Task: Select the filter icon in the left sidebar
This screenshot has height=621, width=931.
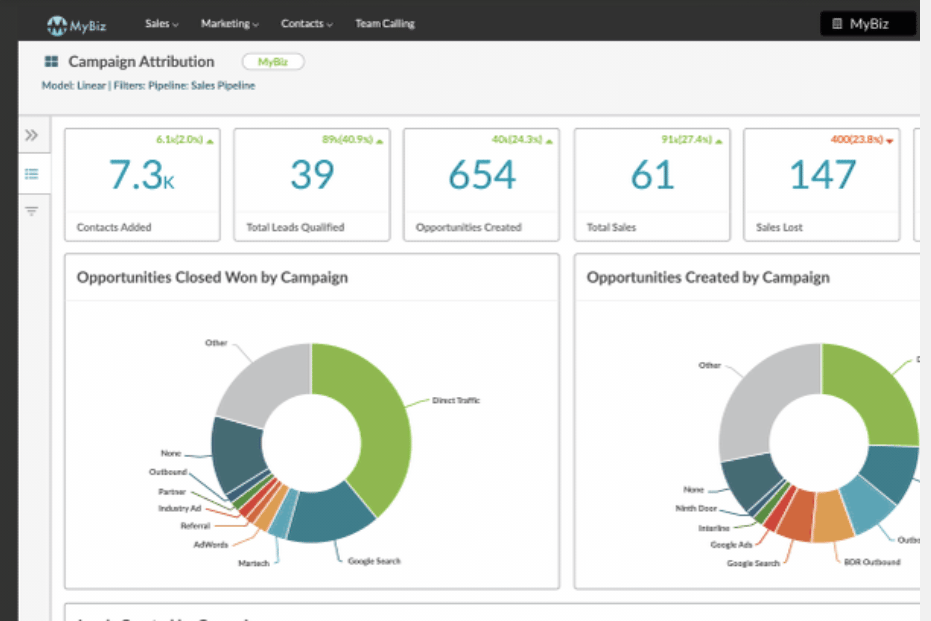Action: 32,210
